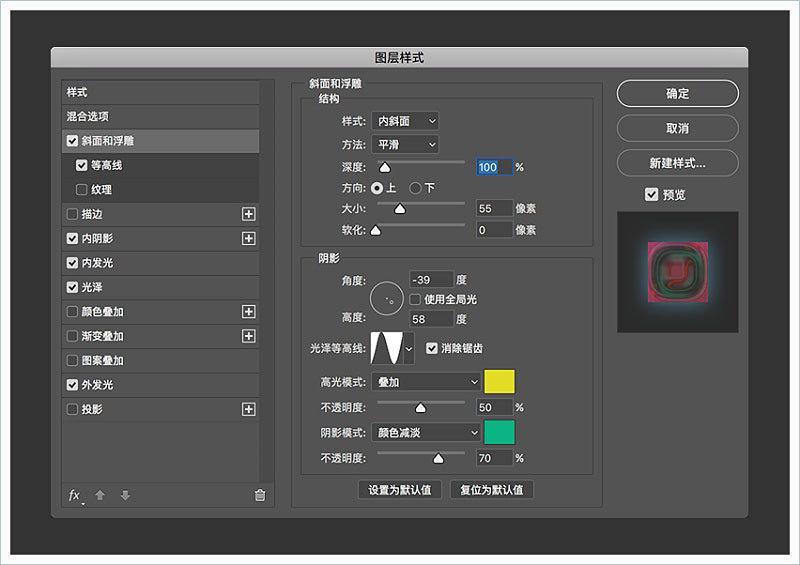Uncheck the 内发光 checkbox

72,263
